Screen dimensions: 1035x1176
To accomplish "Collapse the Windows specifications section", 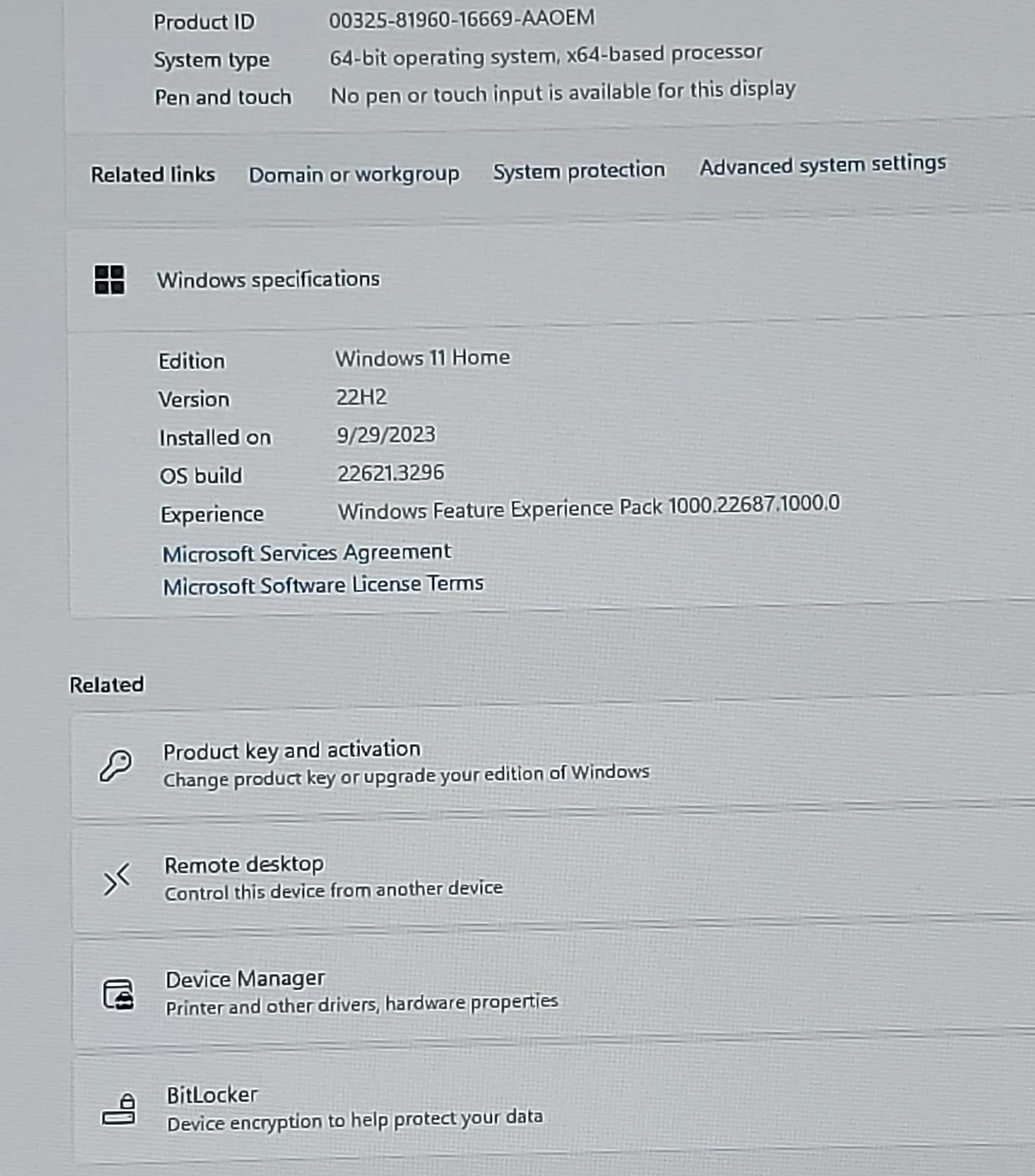I will (551, 279).
